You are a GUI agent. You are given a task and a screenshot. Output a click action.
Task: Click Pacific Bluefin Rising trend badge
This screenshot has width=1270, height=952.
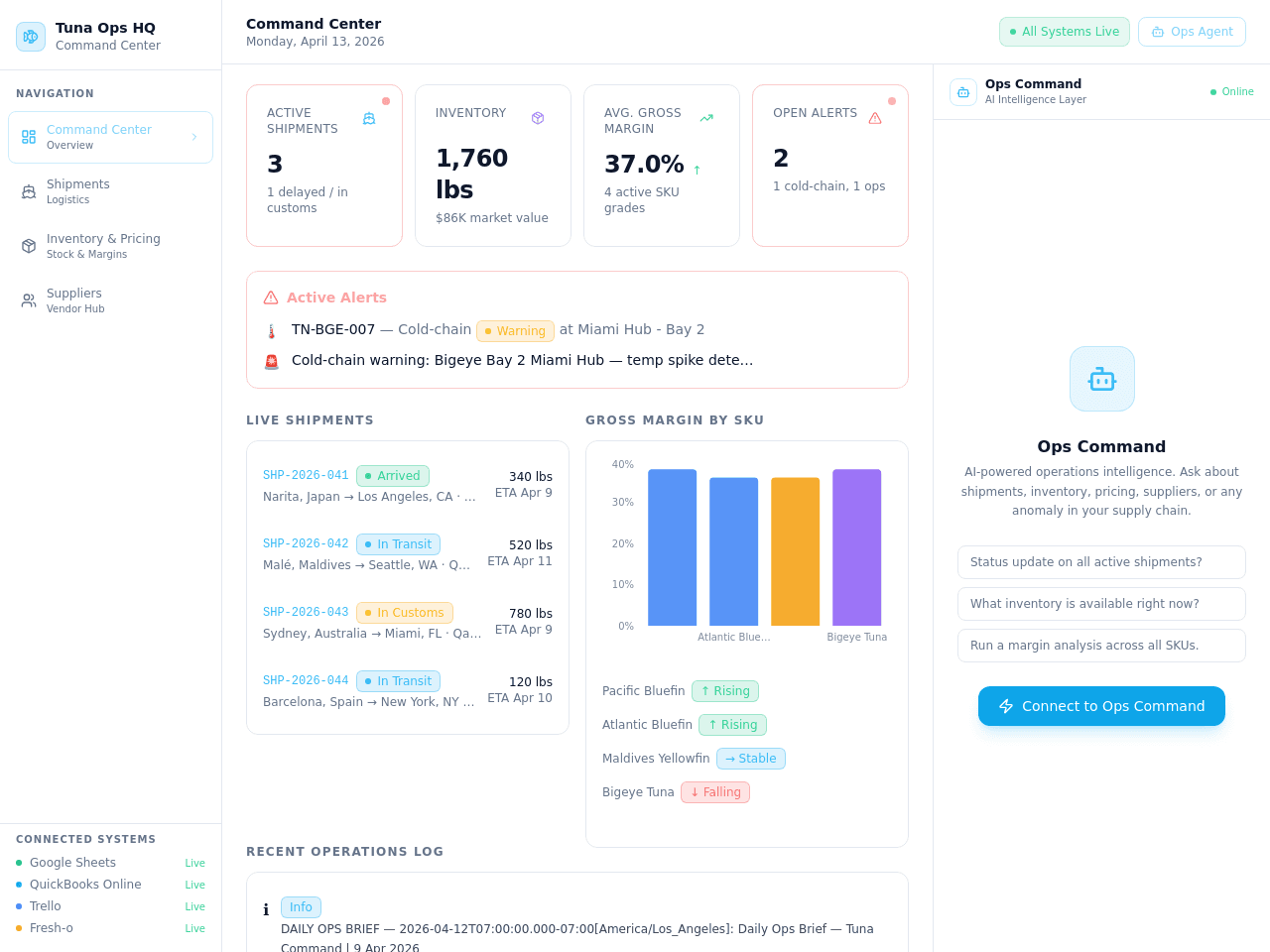[725, 691]
